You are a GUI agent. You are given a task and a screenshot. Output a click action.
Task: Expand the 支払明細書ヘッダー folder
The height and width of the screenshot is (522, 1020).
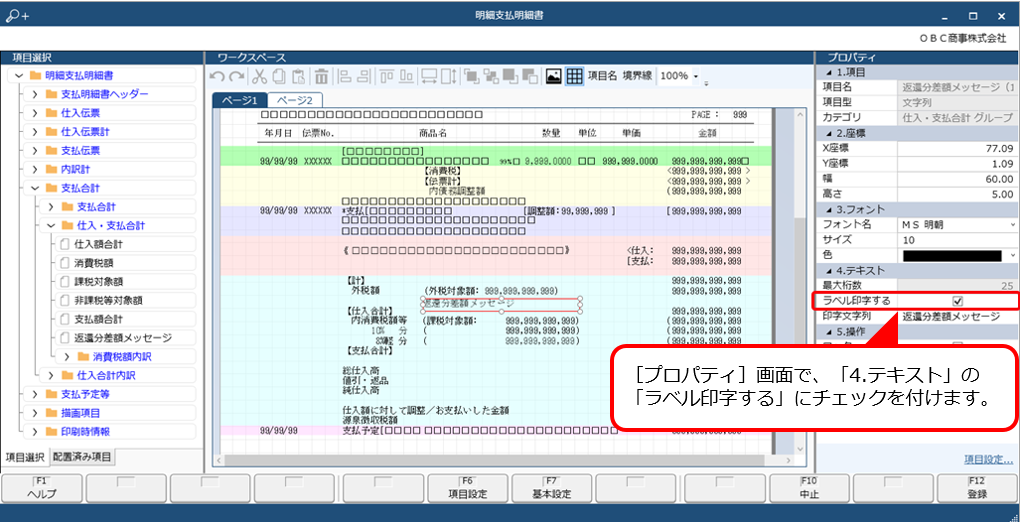(x=34, y=94)
